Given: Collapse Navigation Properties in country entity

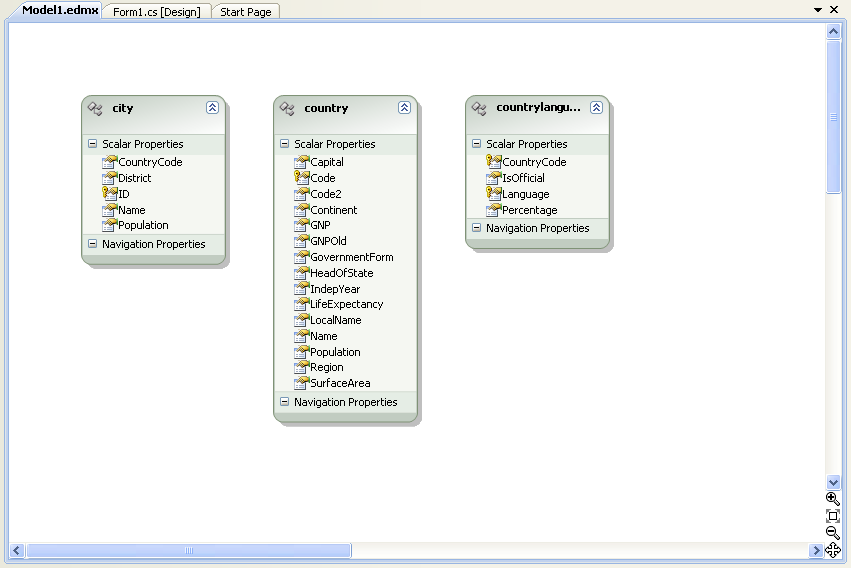Looking at the screenshot, I should coord(285,402).
